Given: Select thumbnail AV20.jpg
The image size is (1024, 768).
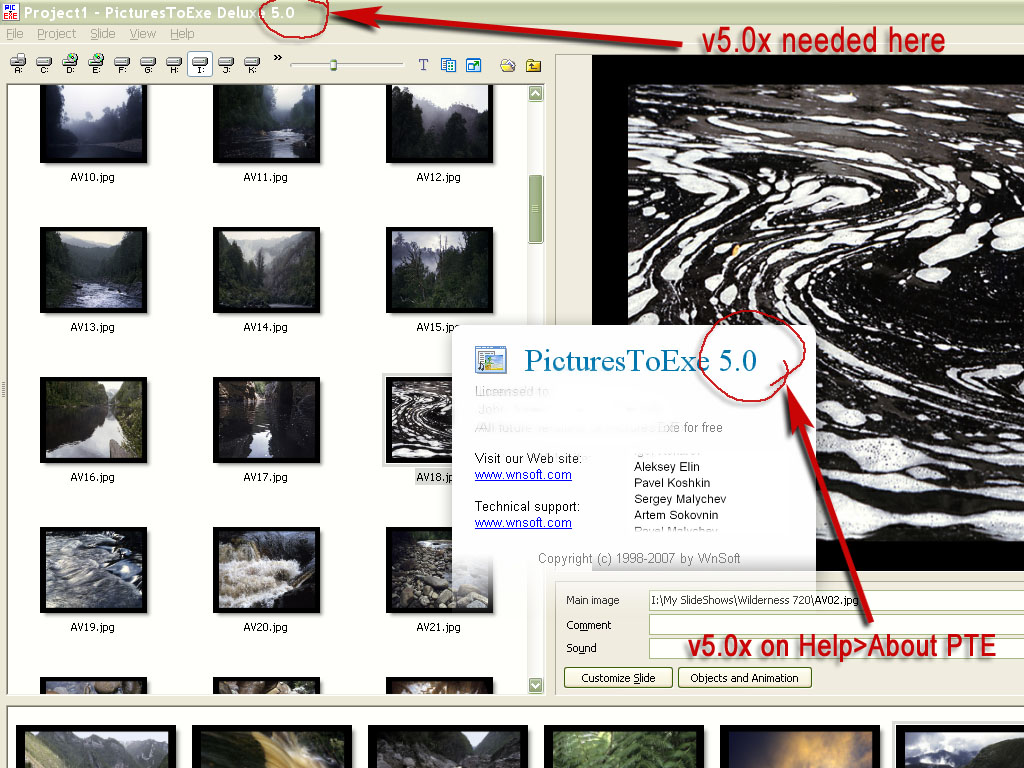Looking at the screenshot, I should pyautogui.click(x=266, y=570).
